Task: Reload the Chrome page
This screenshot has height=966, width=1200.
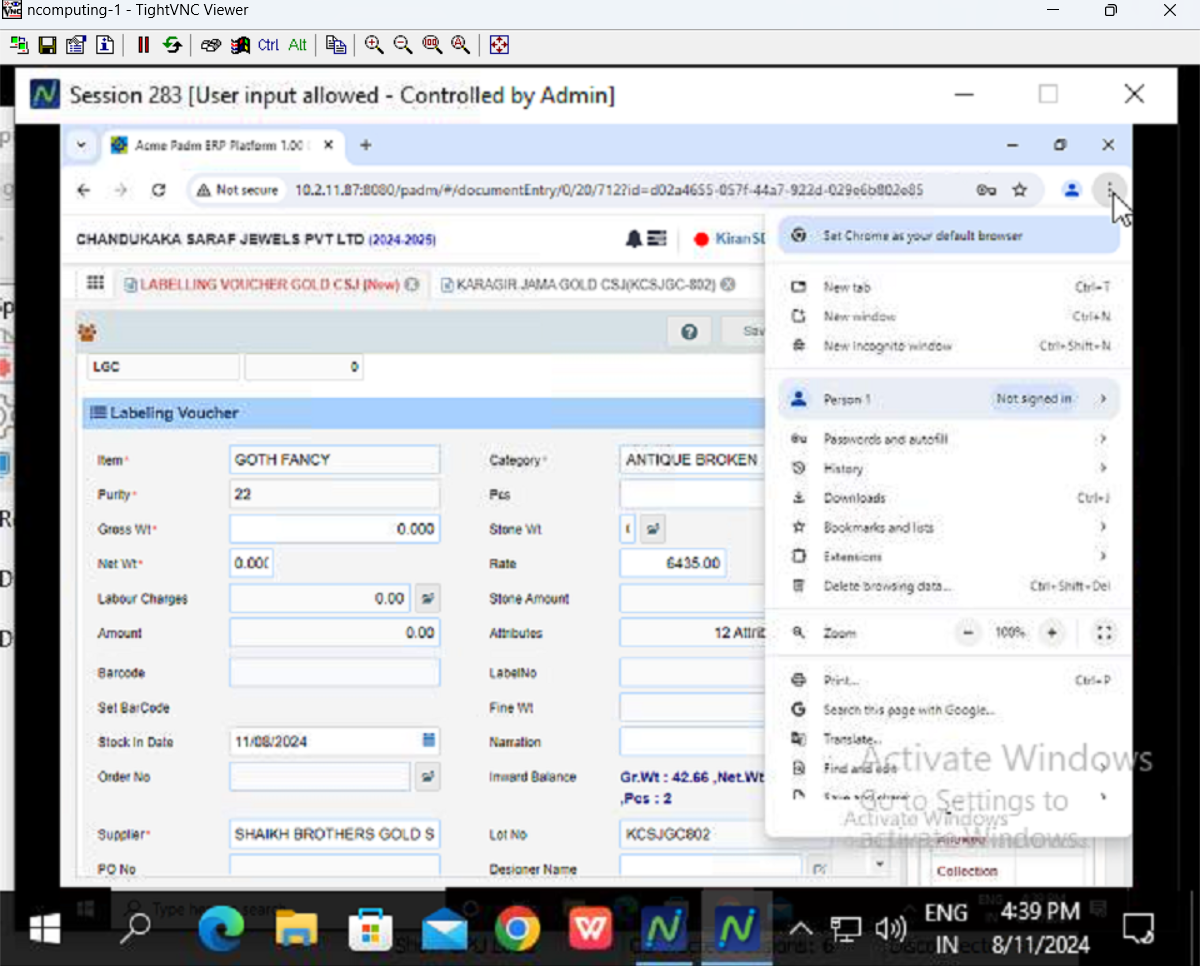Action: coord(158,190)
